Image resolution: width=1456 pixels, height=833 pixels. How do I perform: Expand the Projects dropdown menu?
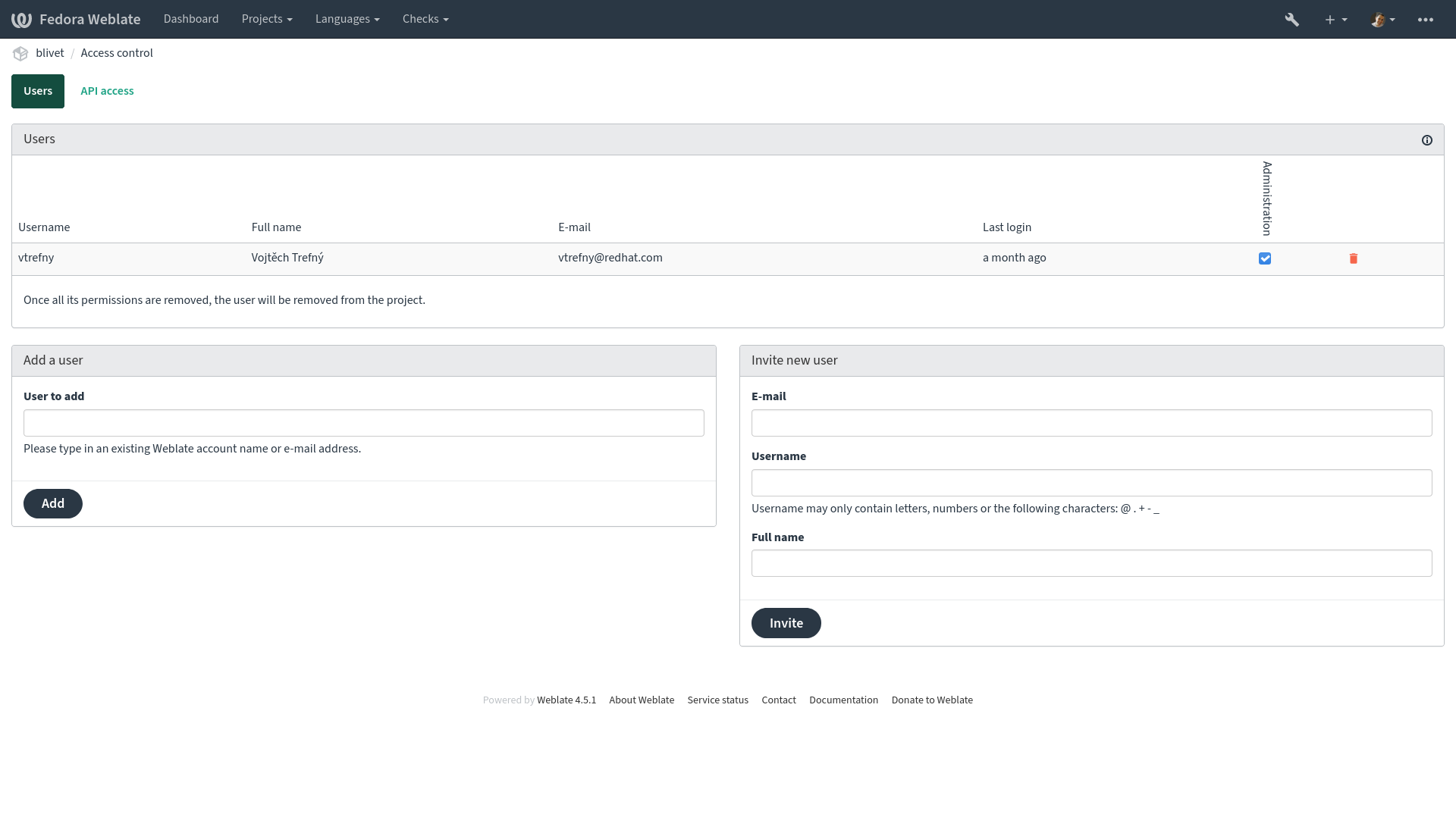[x=267, y=19]
